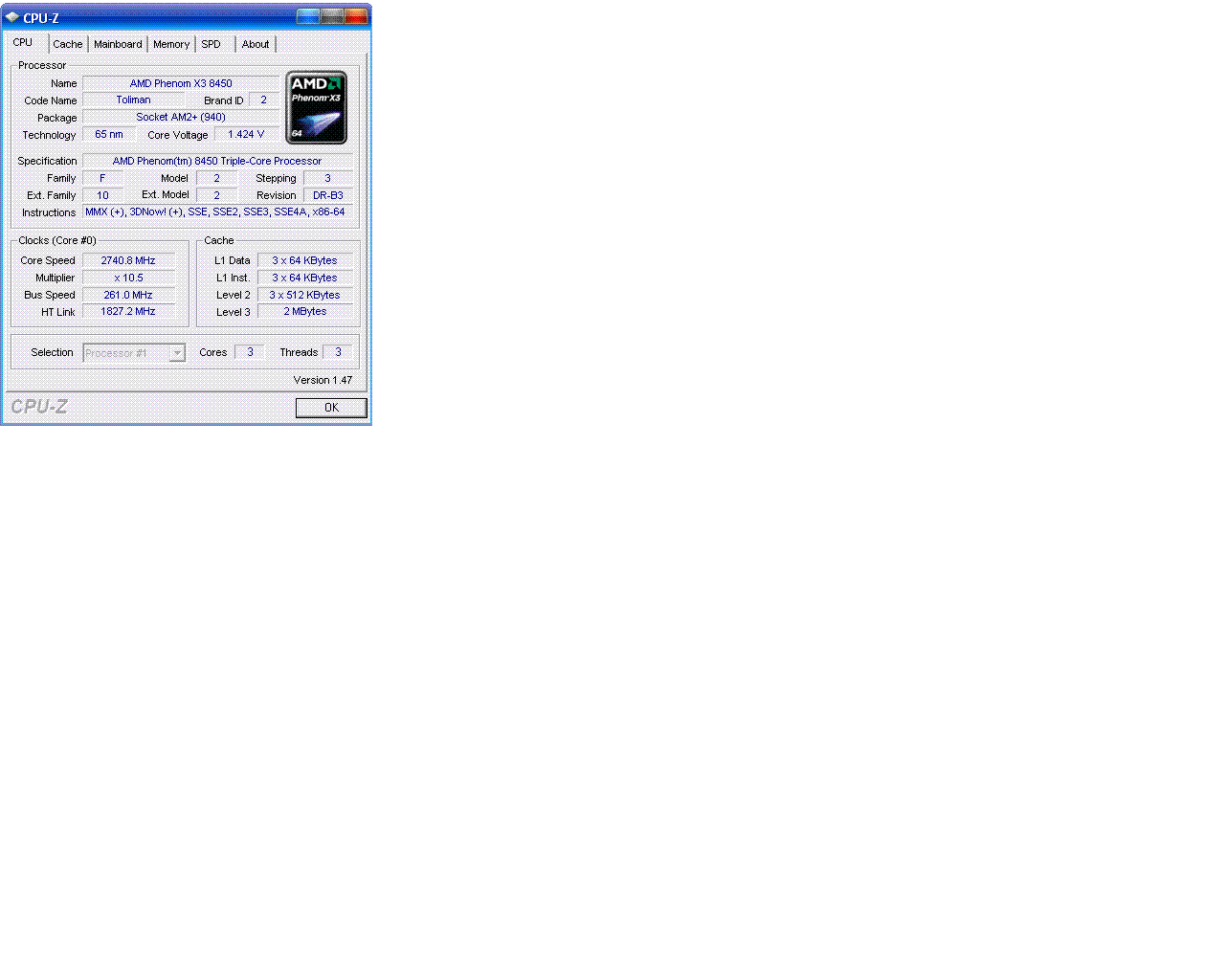Click the Level 3 value '2 MBytes'

(305, 311)
